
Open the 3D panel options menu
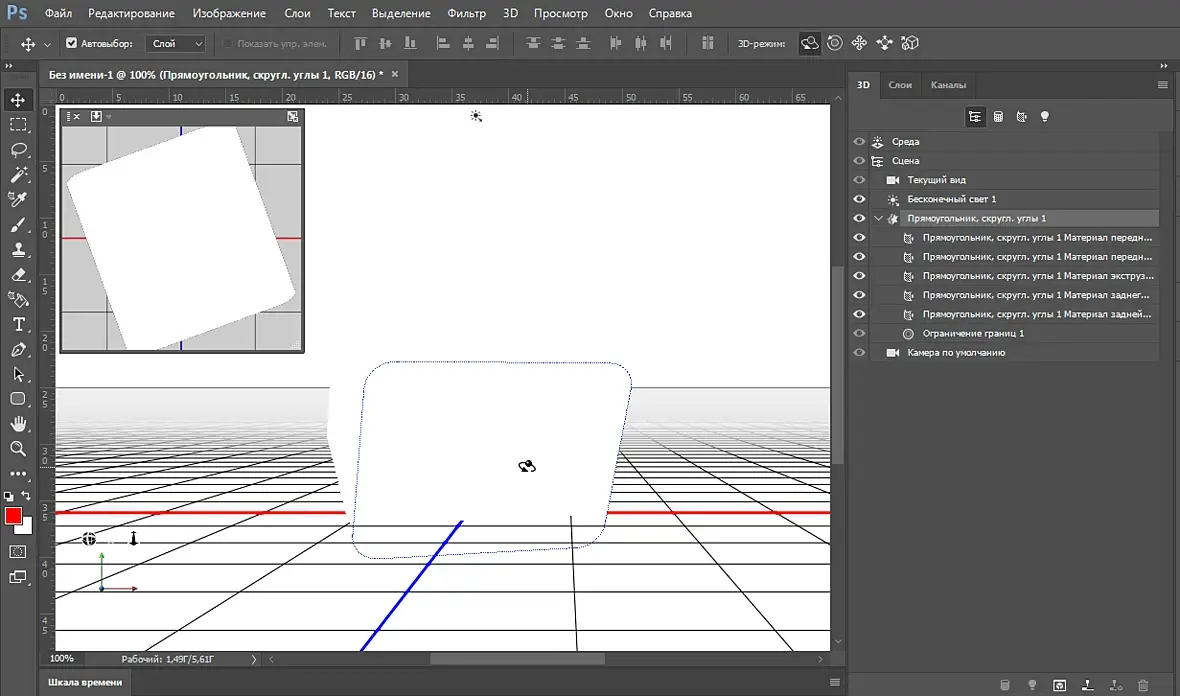point(1162,85)
